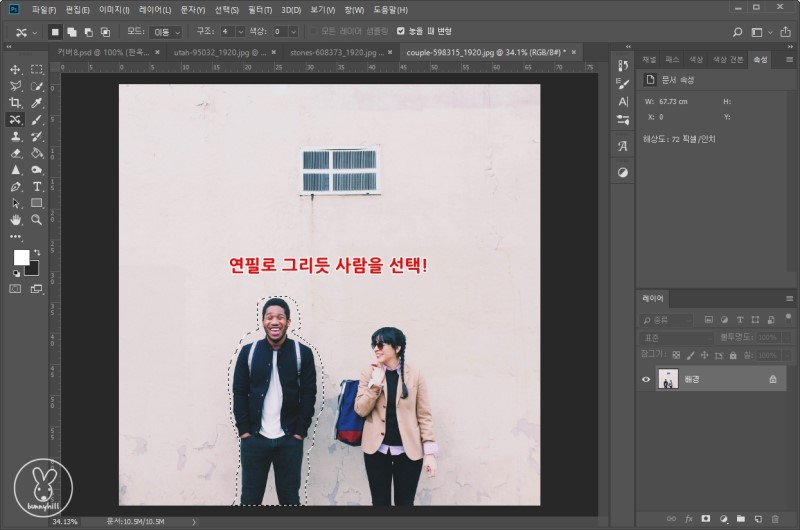Select the Horizontal Type tool
The image size is (800, 530).
(36, 186)
